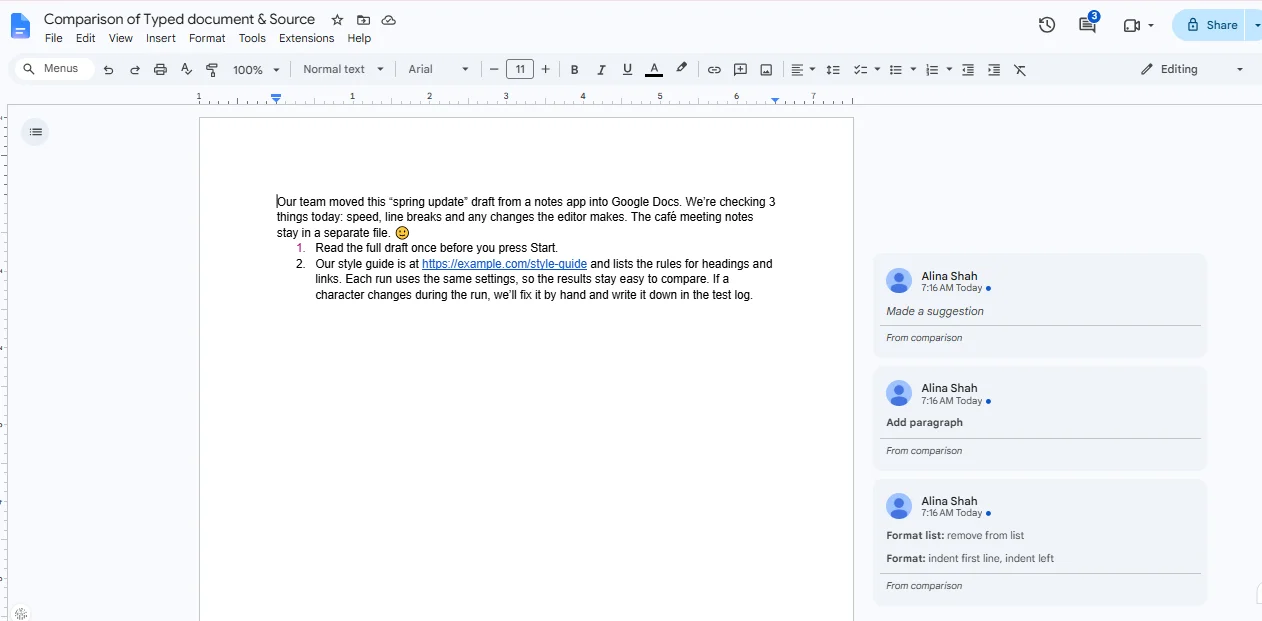This screenshot has width=1262, height=621.
Task: Expand numbered list options arrow
Action: coord(949,70)
